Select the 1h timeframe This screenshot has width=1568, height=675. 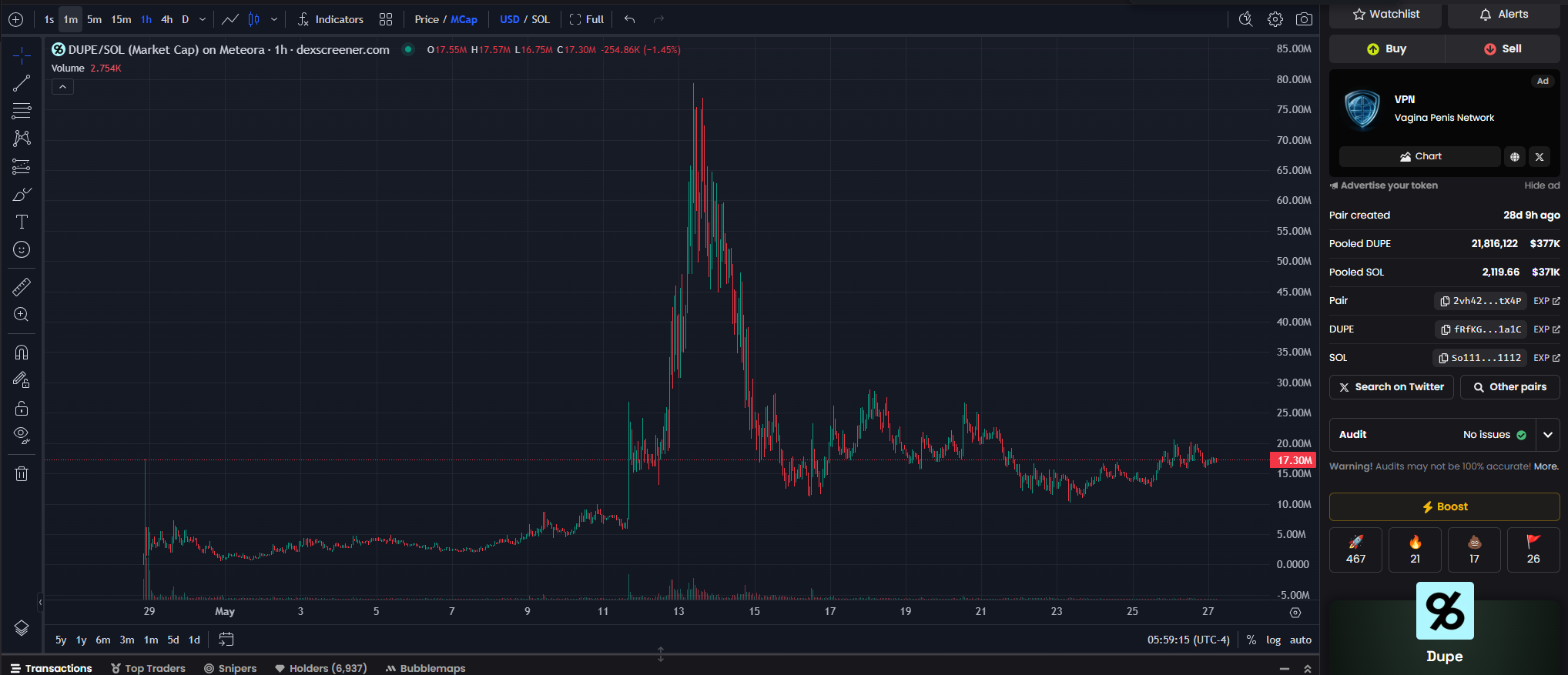pos(146,19)
